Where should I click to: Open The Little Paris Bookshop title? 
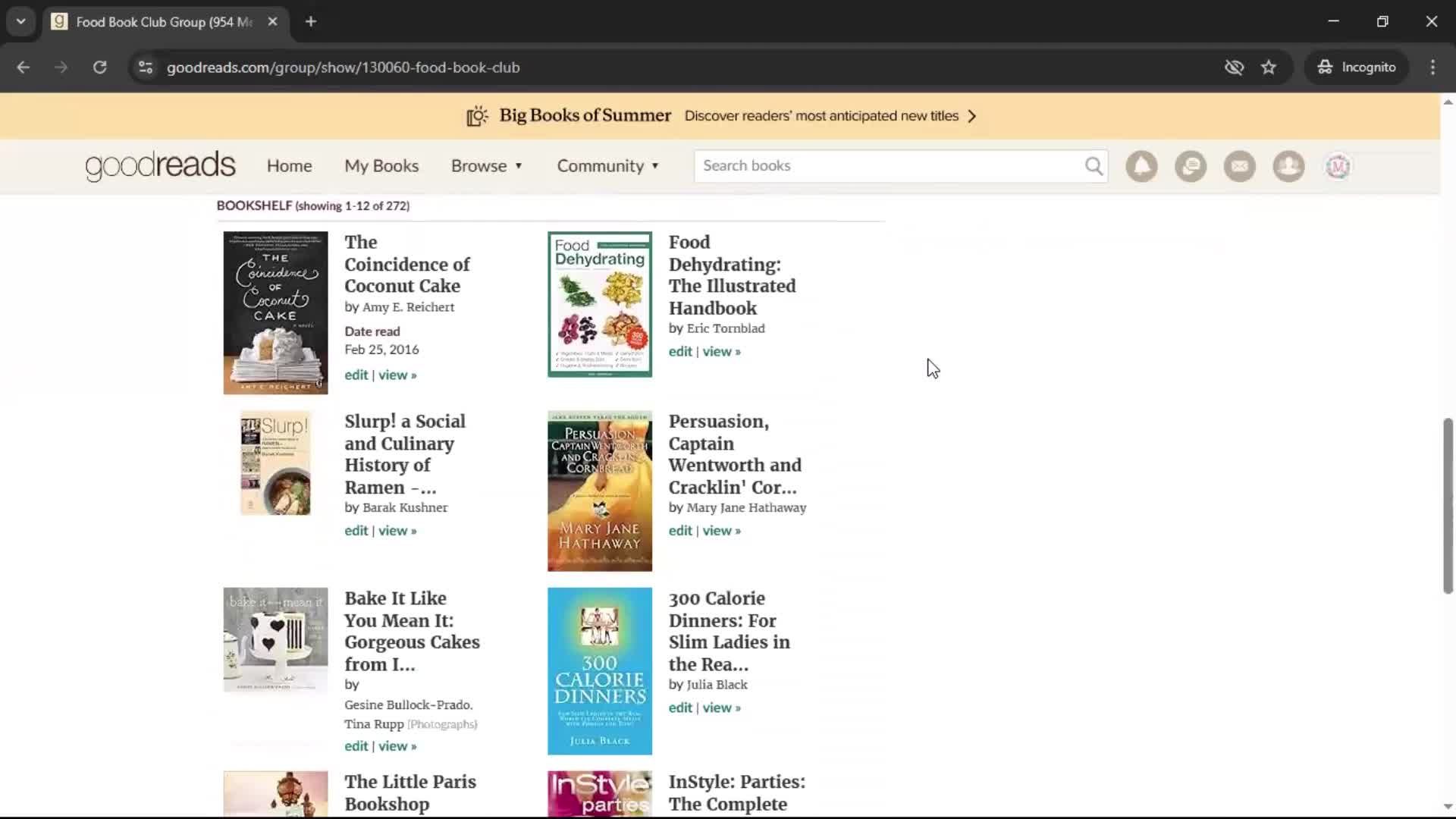point(410,792)
